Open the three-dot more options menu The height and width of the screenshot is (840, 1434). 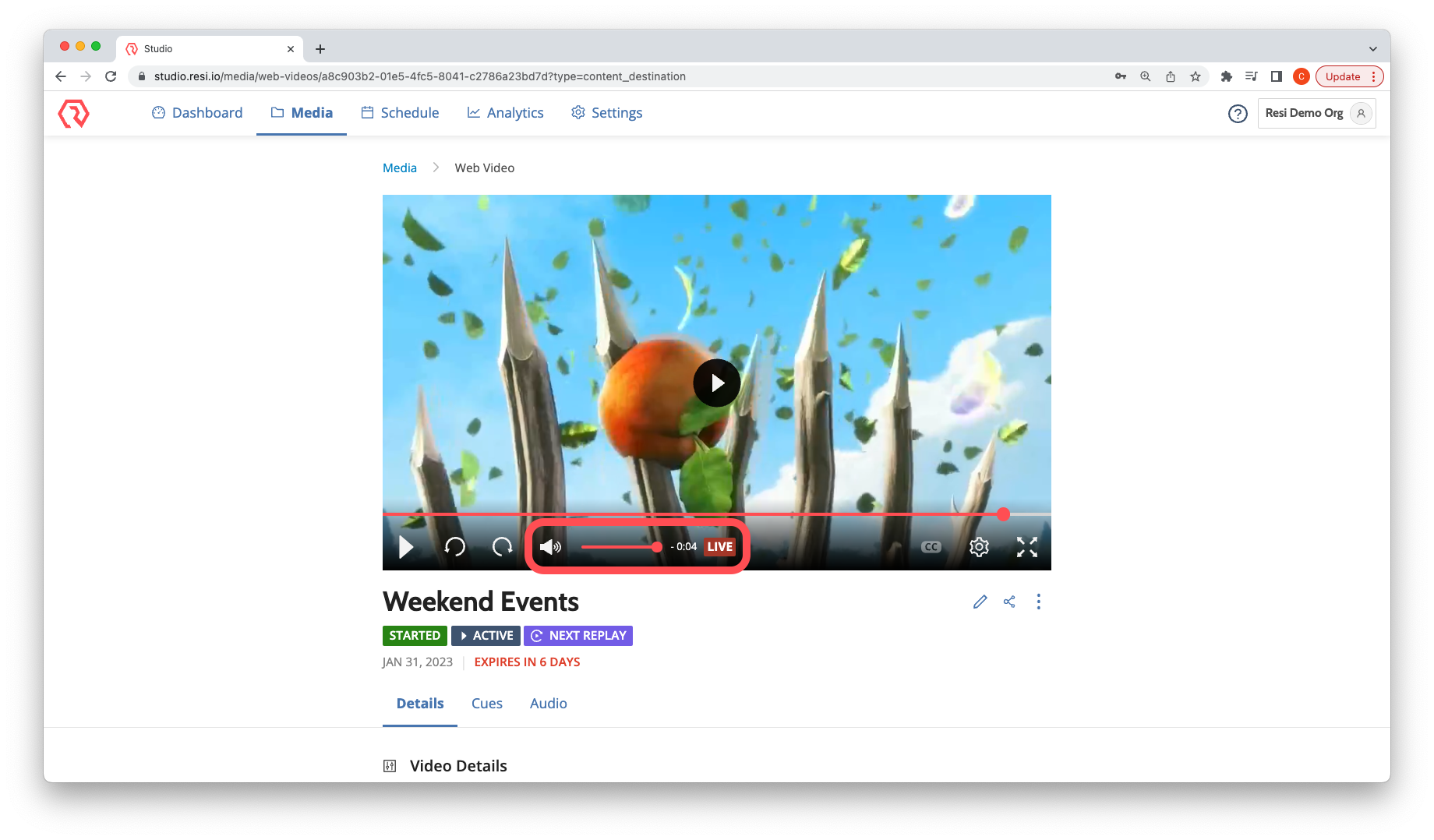point(1038,602)
